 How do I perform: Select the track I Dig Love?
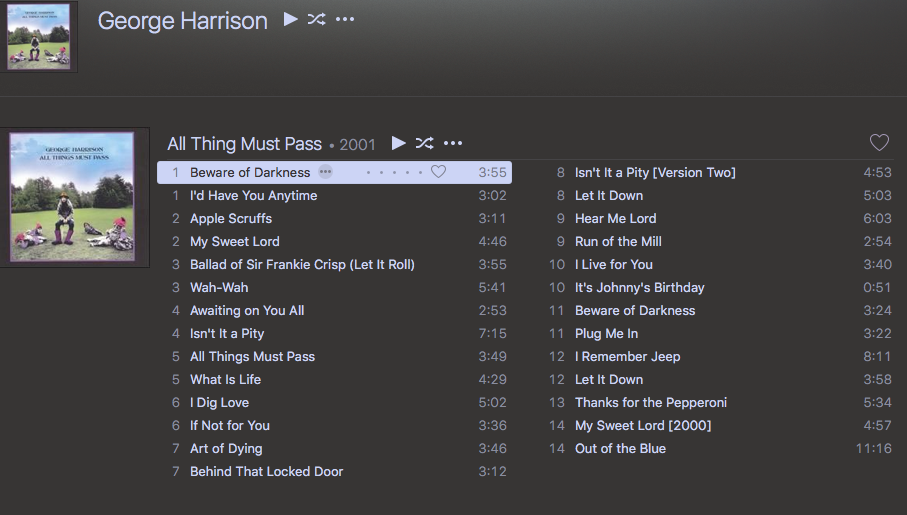(334, 403)
